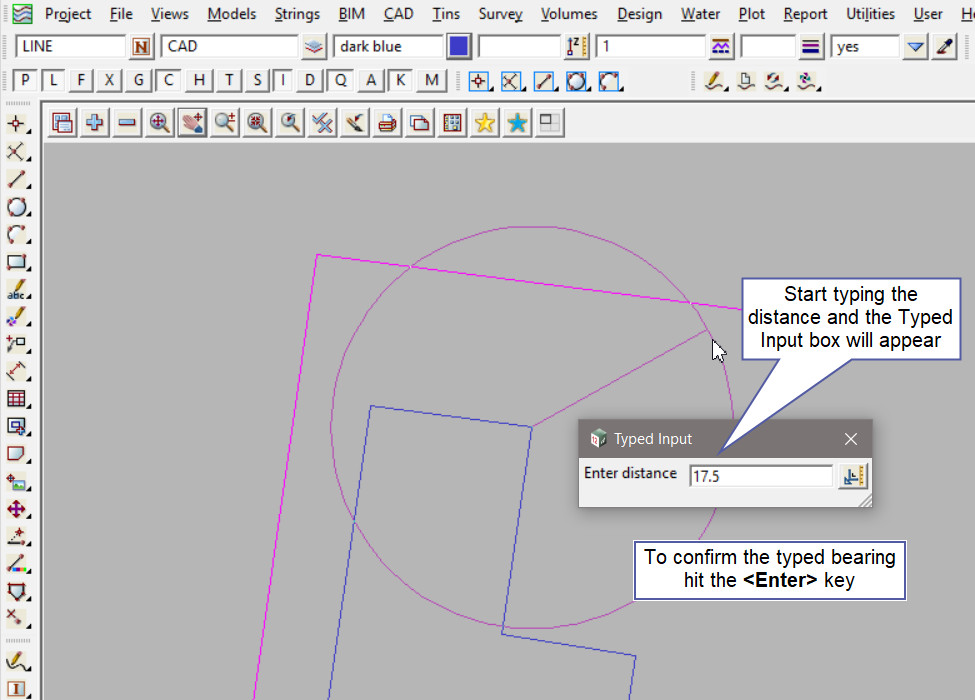Click the measure button beside Enter distance
The image size is (975, 700).
pyautogui.click(x=853, y=477)
